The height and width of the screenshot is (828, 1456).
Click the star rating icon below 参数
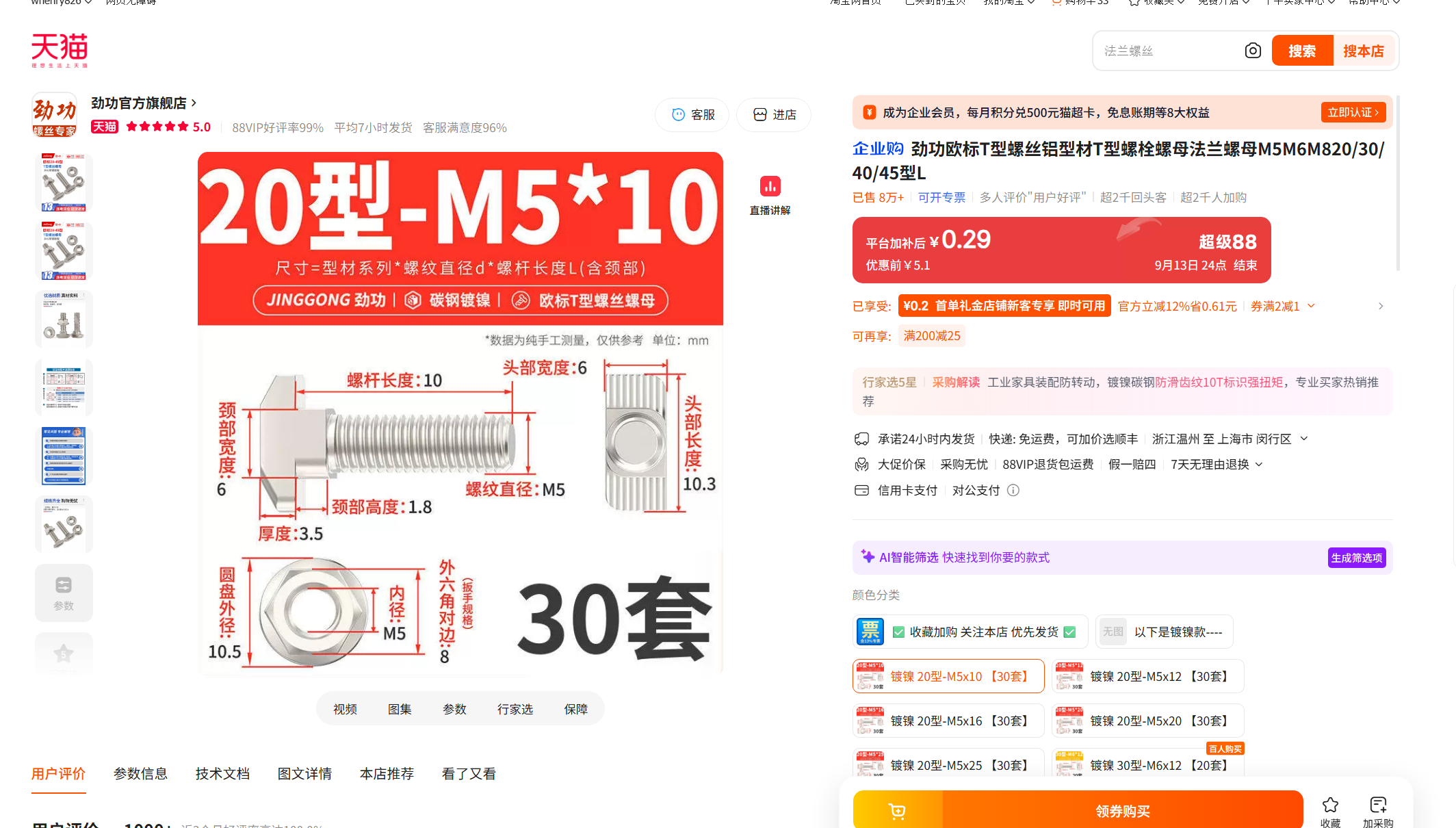coord(64,653)
